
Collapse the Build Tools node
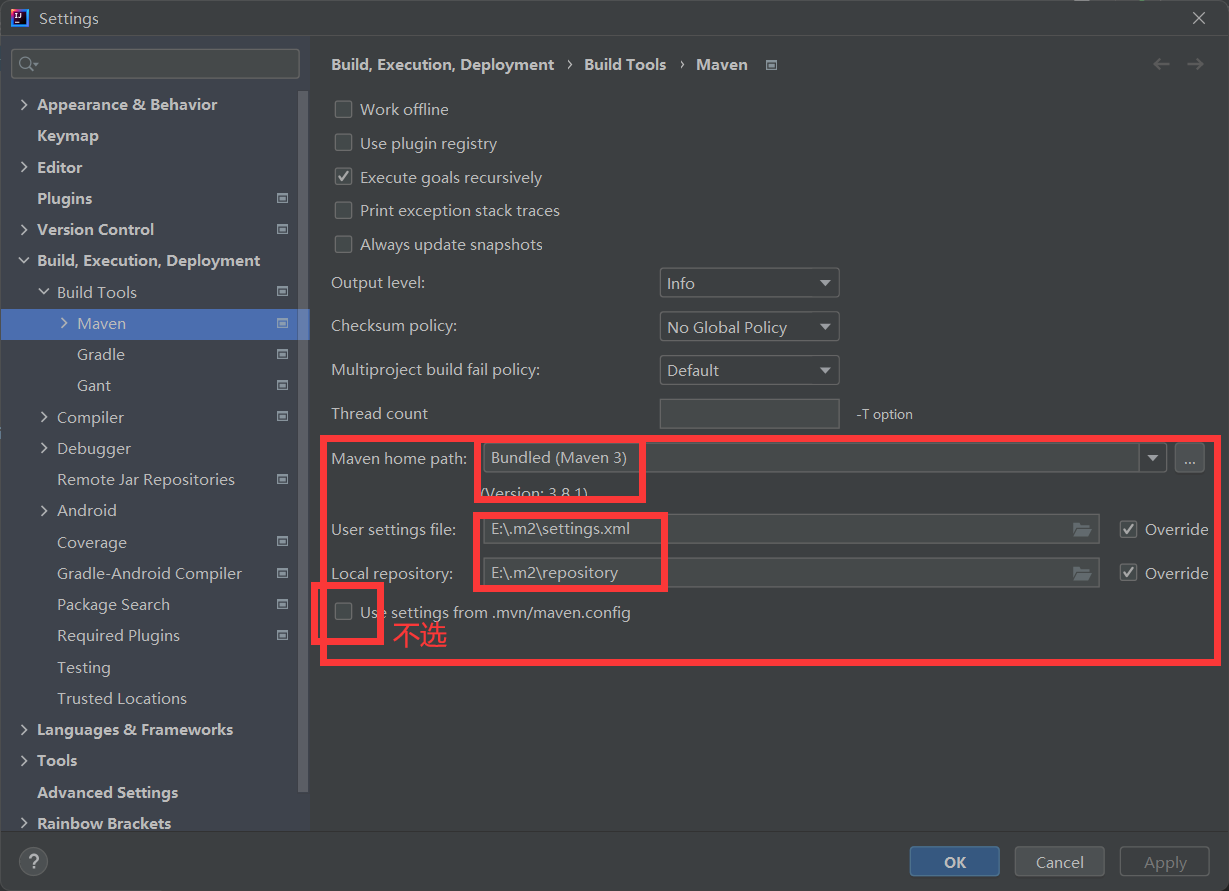(x=44, y=292)
